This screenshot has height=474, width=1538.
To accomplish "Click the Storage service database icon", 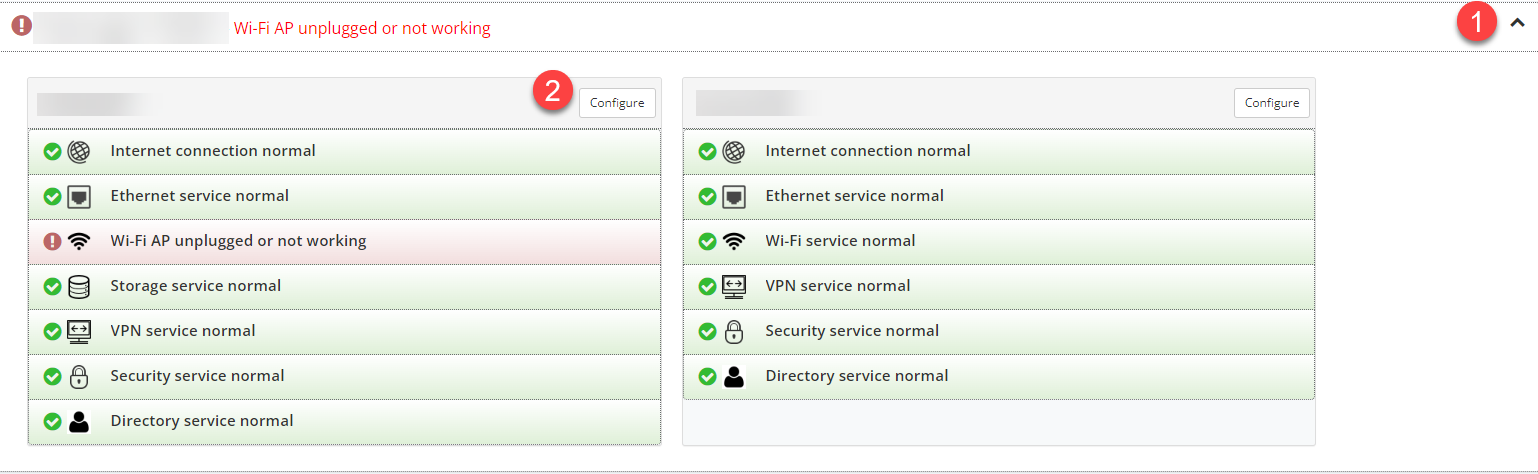I will pos(79,287).
